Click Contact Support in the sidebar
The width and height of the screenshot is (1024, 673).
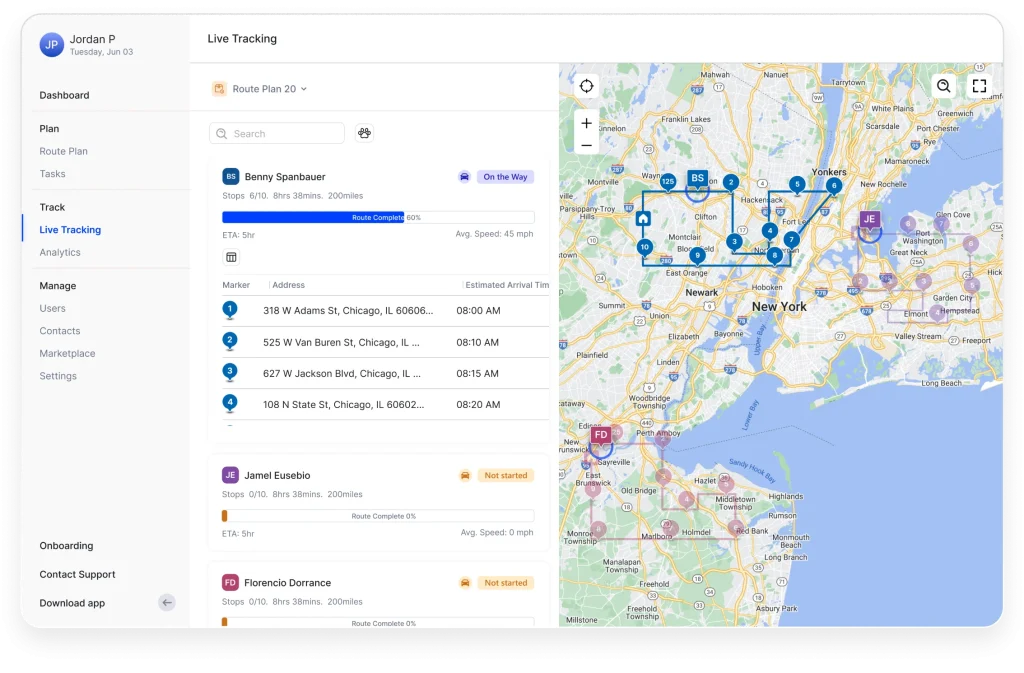[77, 574]
